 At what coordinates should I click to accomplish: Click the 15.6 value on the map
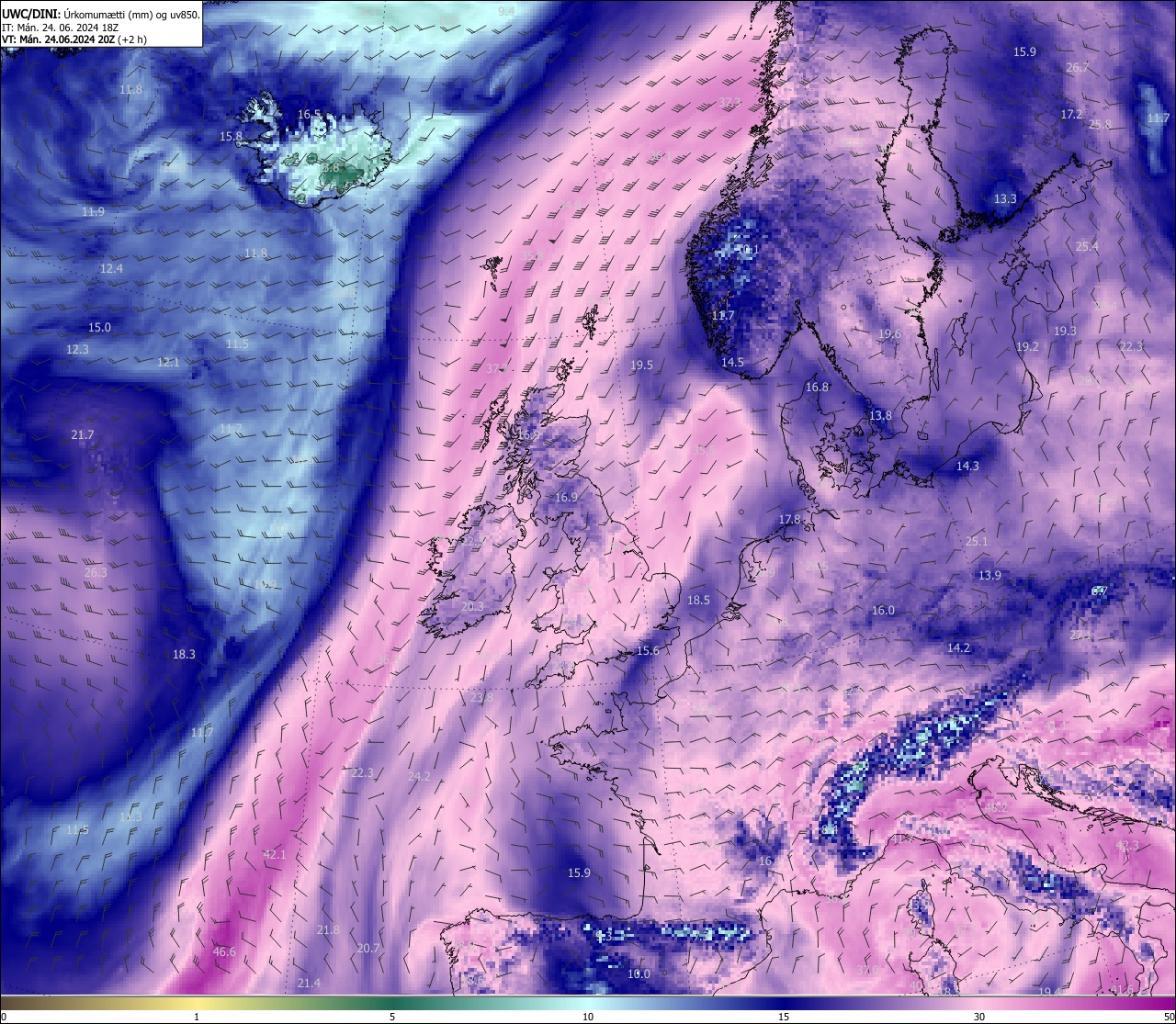pyautogui.click(x=648, y=650)
